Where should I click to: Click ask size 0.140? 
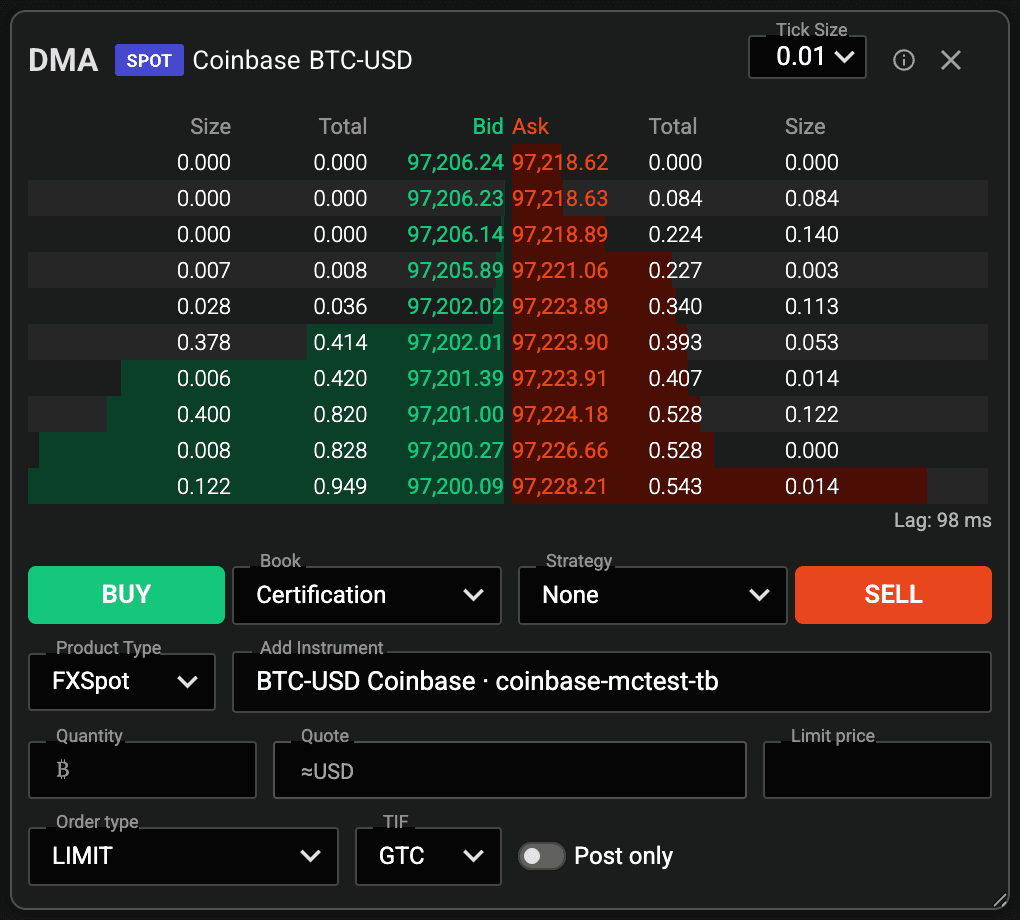click(812, 234)
